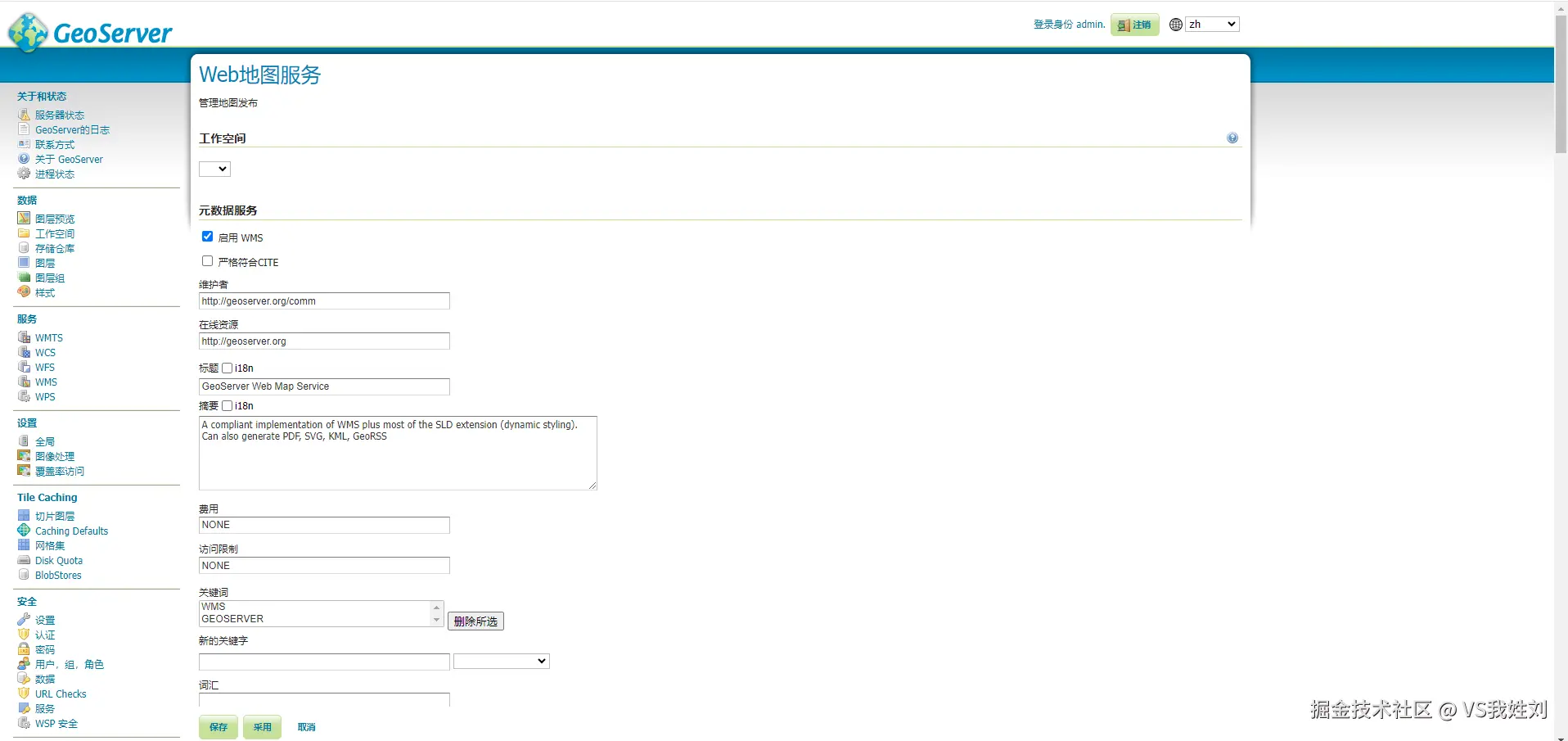Click the About GeoServer icon
This screenshot has width=1568, height=741.
click(x=24, y=159)
